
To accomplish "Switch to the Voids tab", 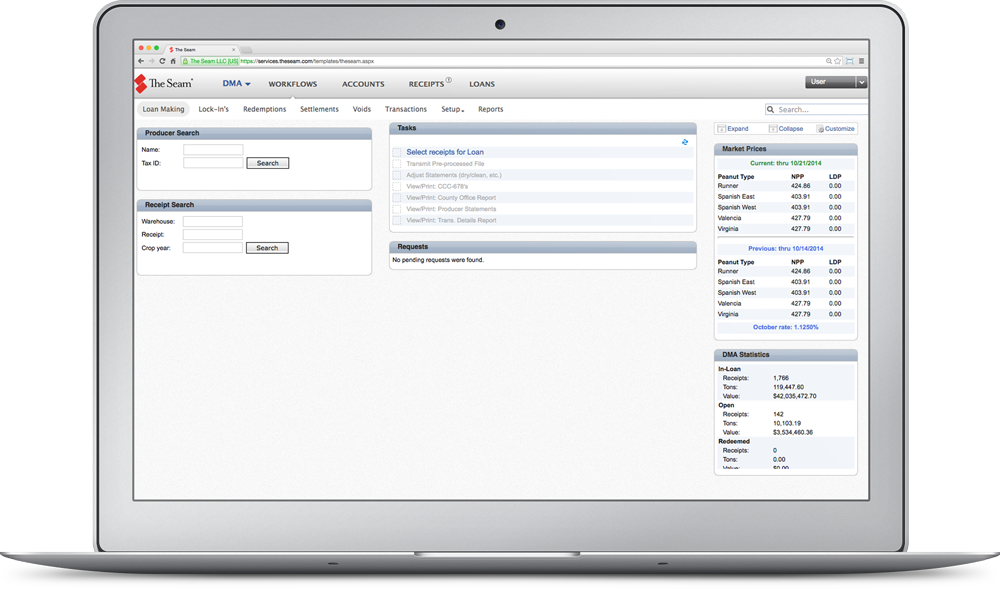I will click(x=362, y=110).
